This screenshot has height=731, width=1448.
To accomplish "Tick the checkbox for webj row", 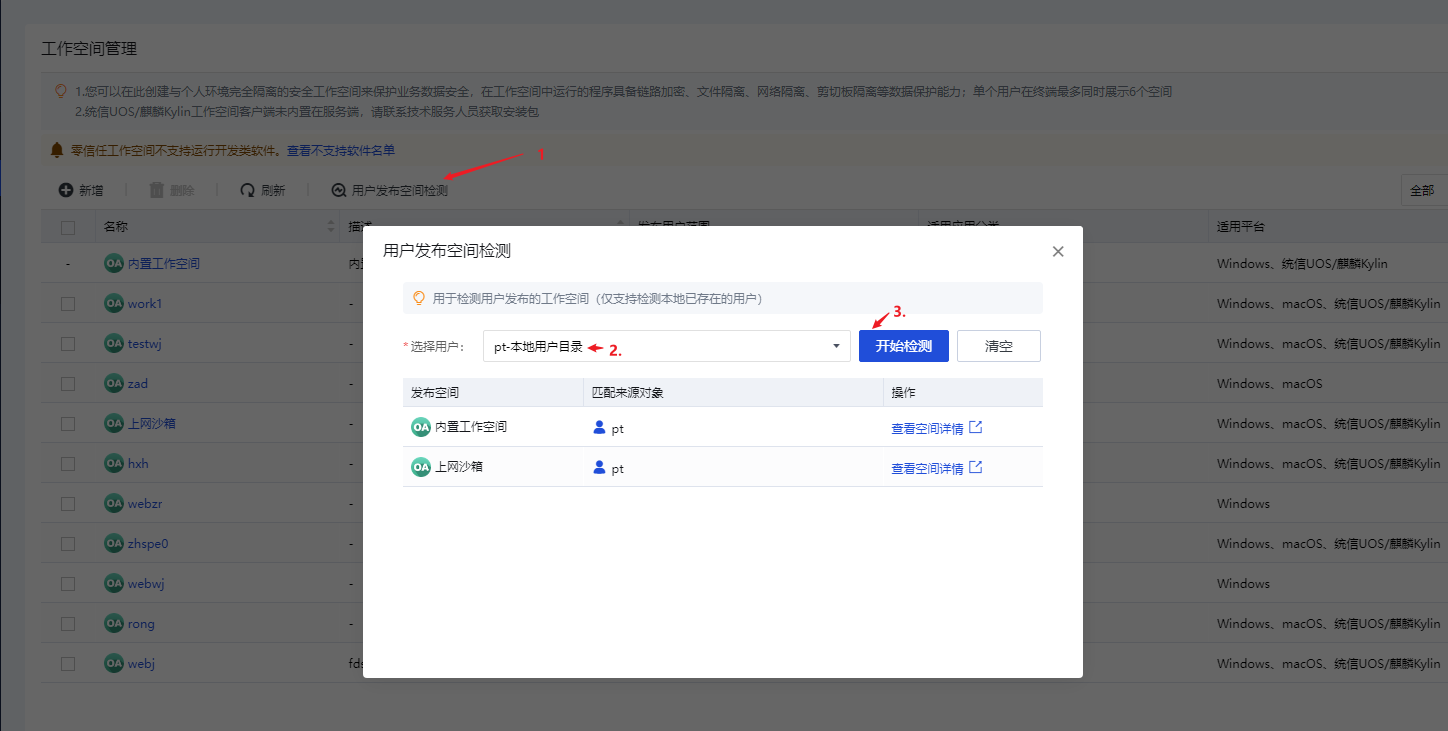I will tap(68, 664).
